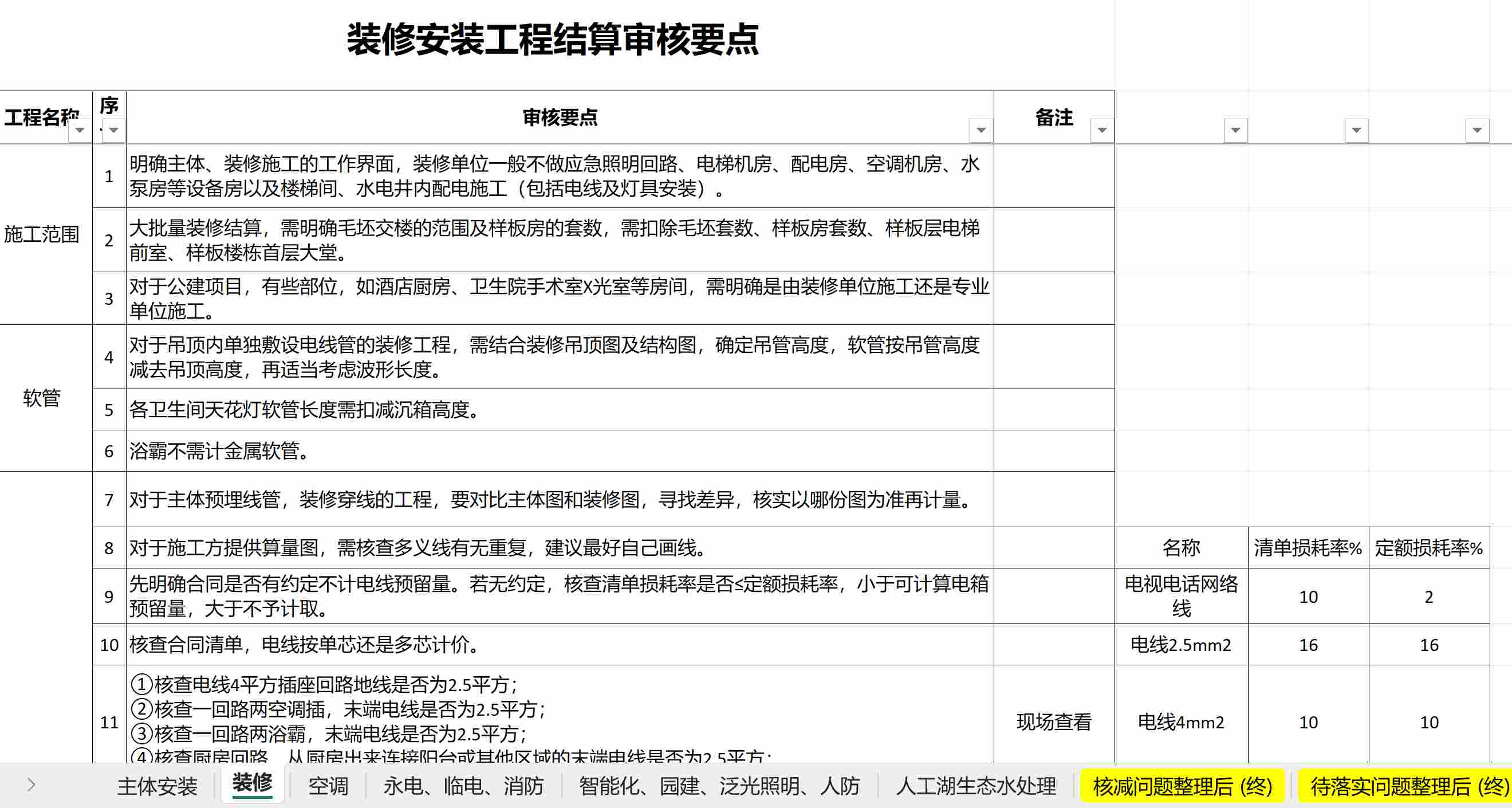Select row 9 text about 电线预留量
Screen dimensions: 1512x808
pyautogui.click(x=560, y=596)
